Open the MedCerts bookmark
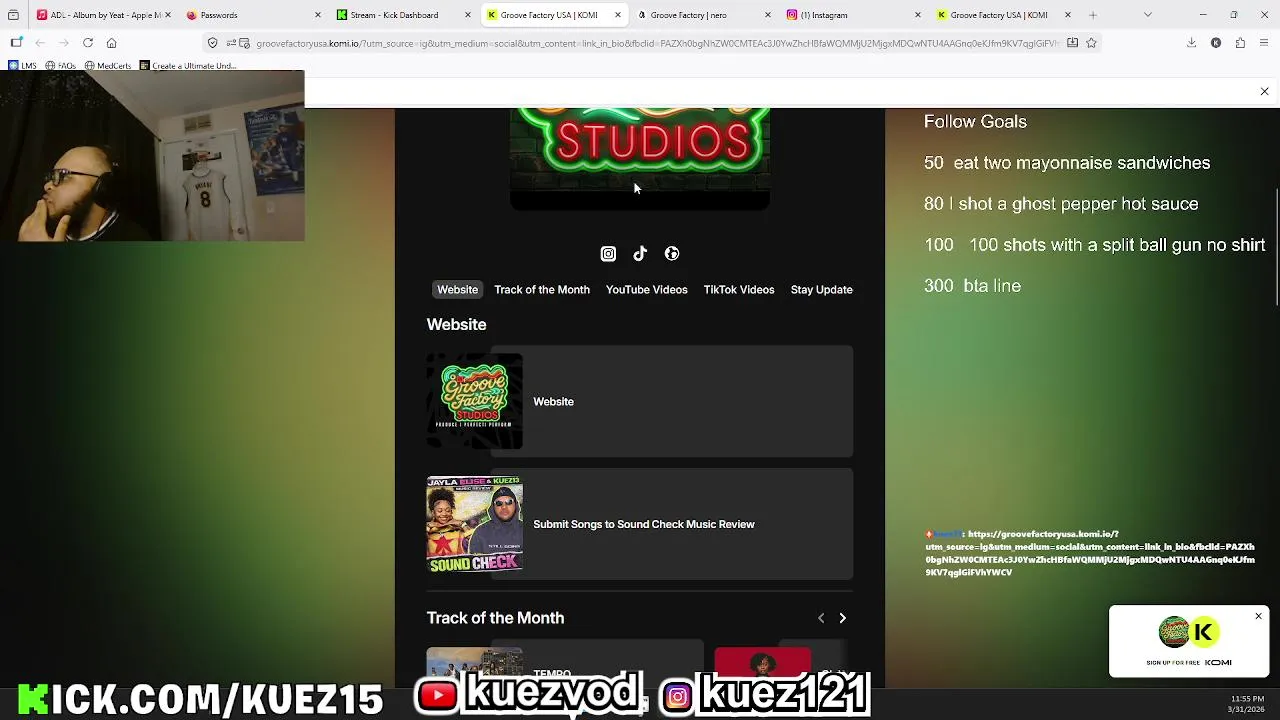The height and width of the screenshot is (720, 1280). 108,66
